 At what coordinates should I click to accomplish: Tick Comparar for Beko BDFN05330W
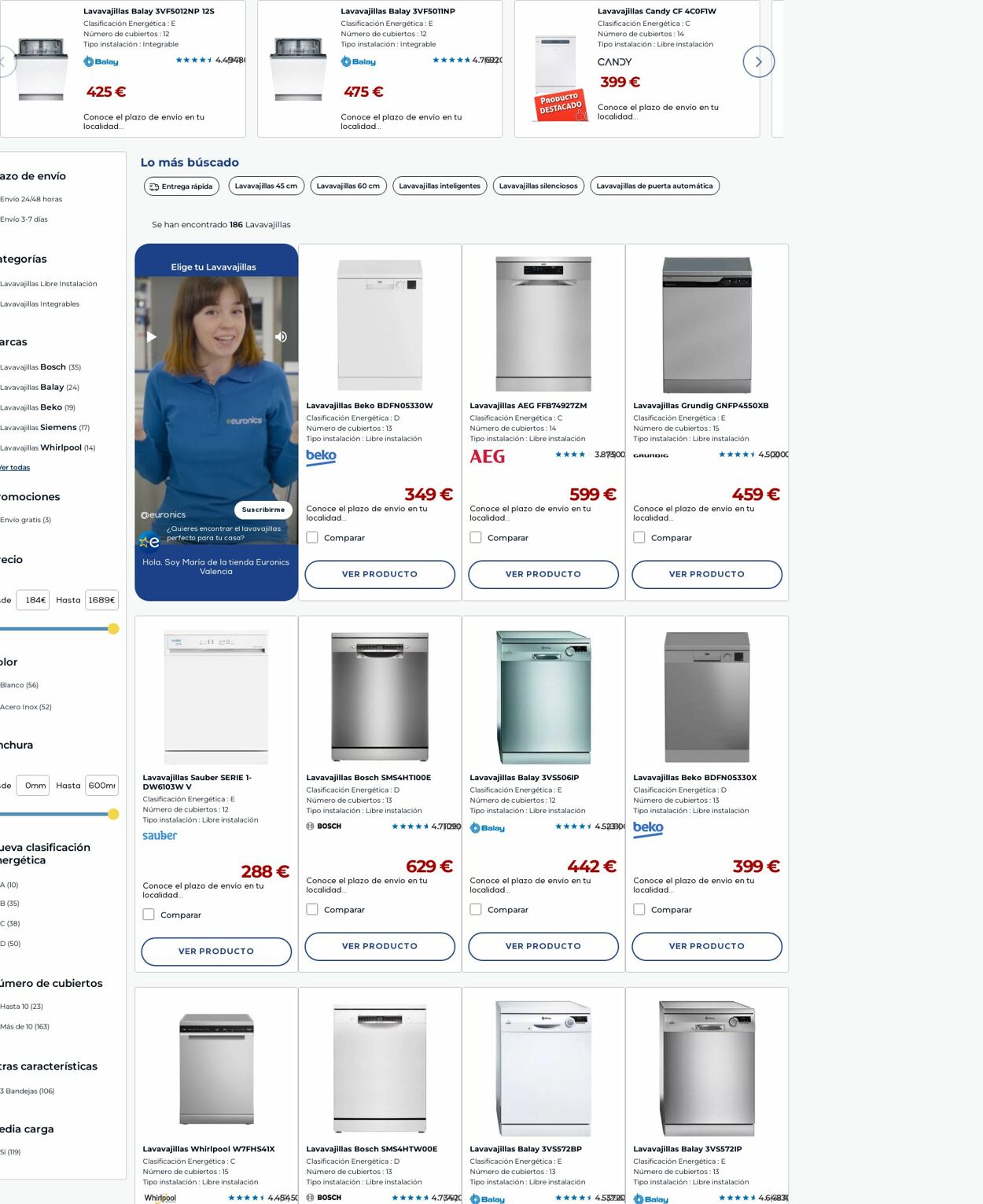tap(312, 538)
